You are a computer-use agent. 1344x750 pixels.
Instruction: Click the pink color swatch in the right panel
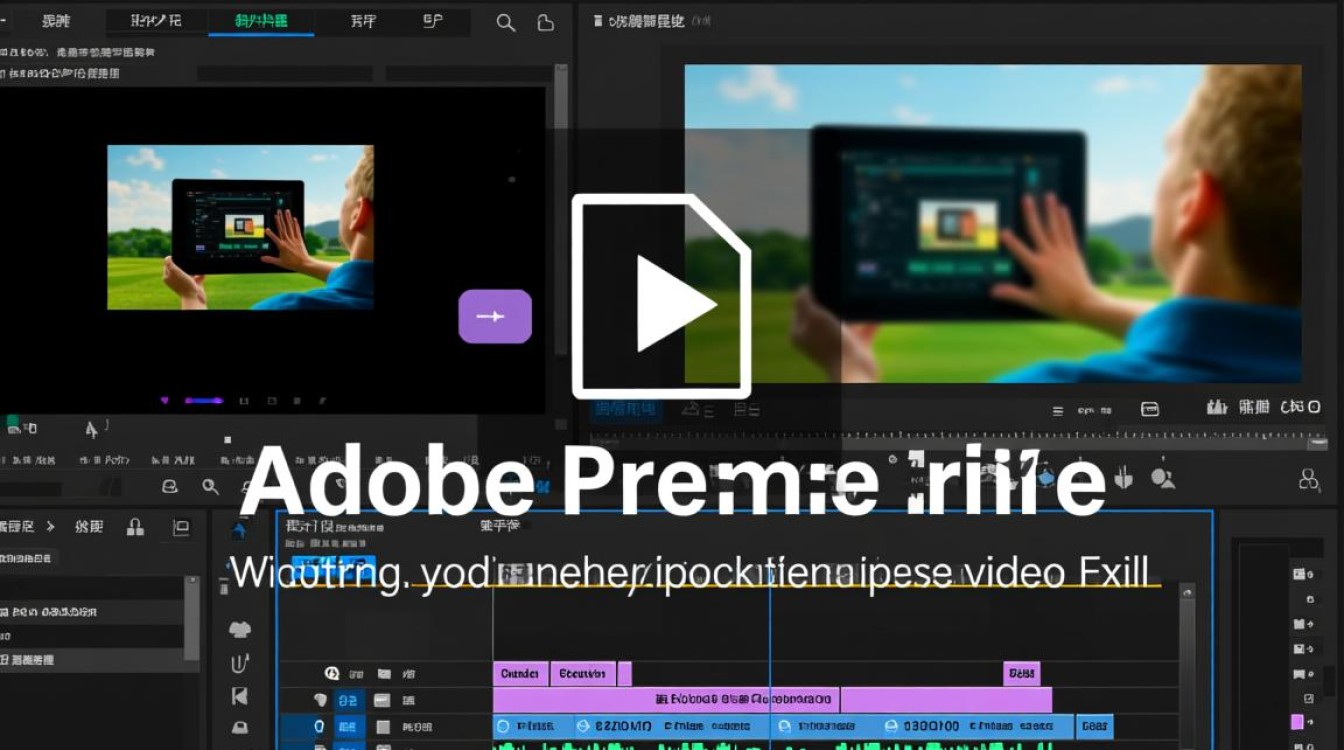[1298, 722]
